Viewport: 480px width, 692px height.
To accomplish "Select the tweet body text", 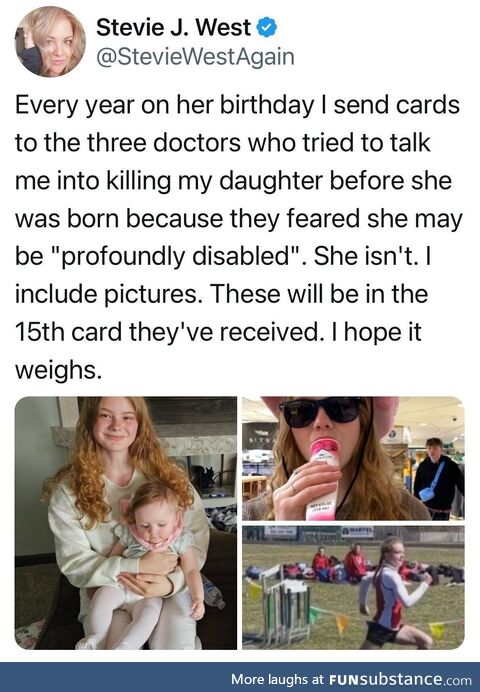I will (238, 237).
